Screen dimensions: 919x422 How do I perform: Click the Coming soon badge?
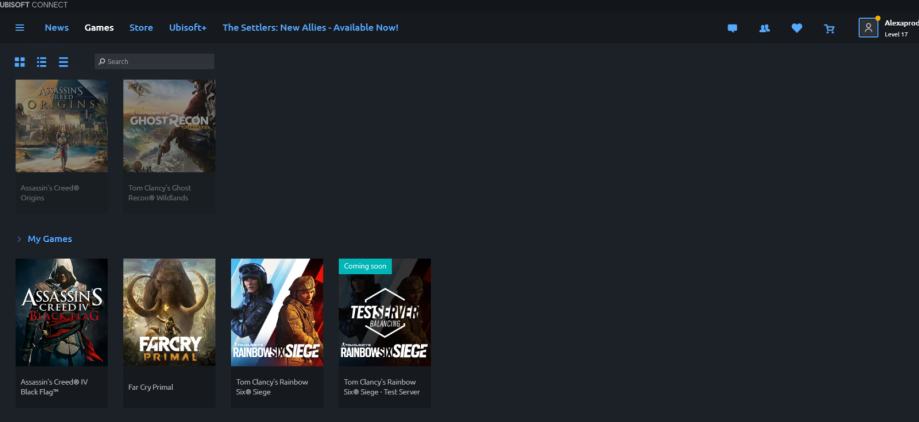point(365,266)
